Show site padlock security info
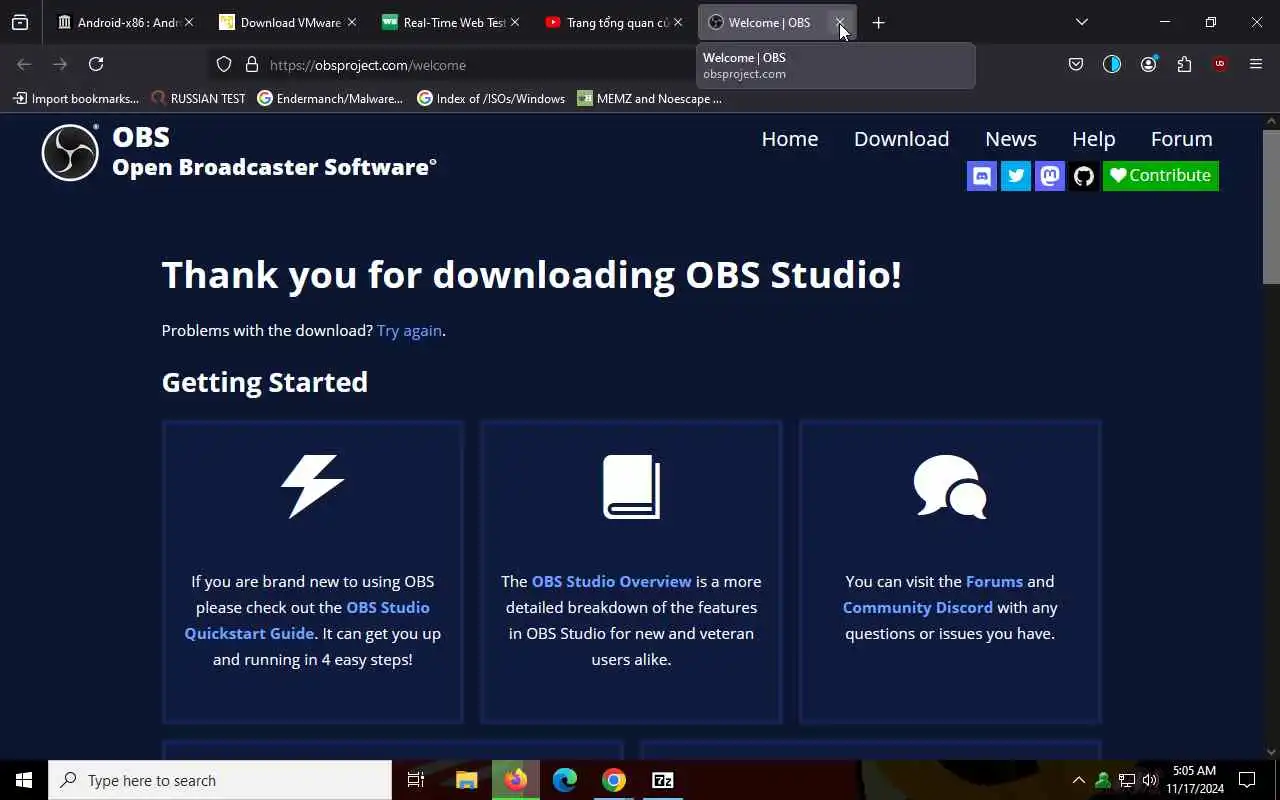 click(252, 64)
